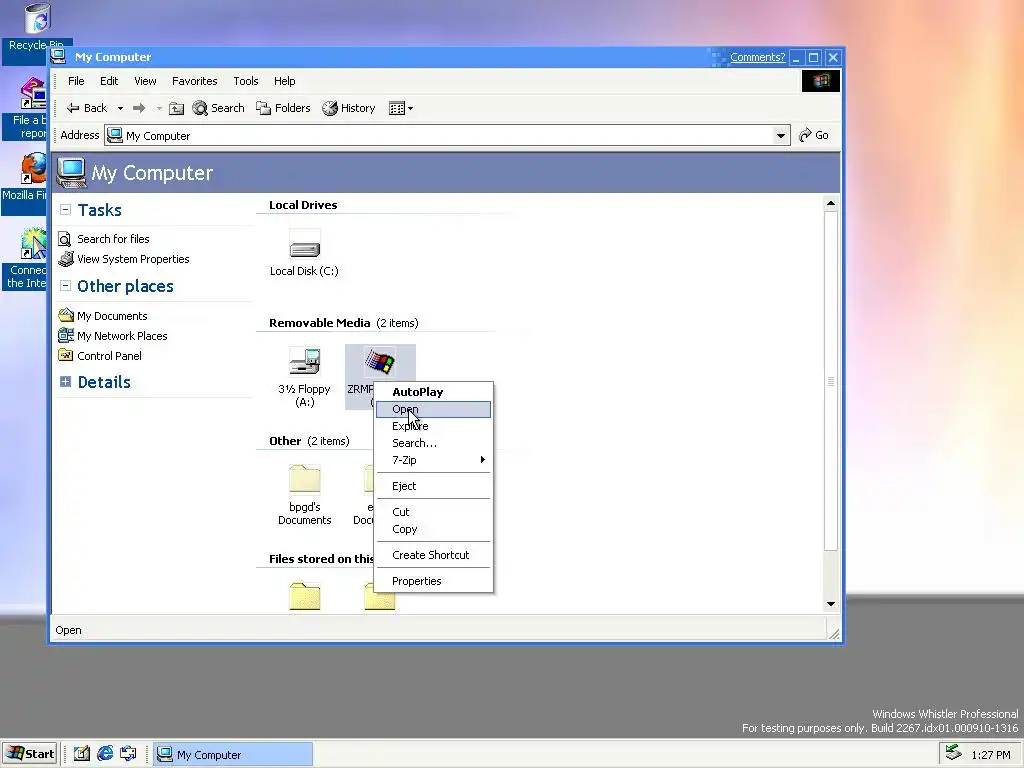The image size is (1024, 768).
Task: Open the Help menu
Action: pos(284,81)
